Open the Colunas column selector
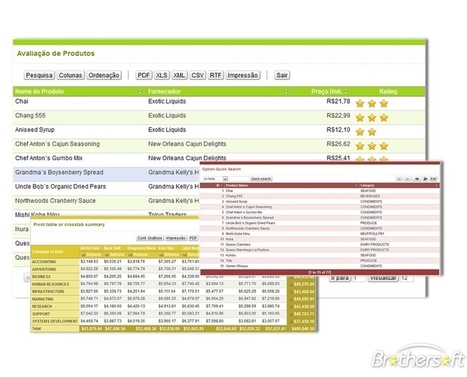467x377 pixels. [70, 75]
